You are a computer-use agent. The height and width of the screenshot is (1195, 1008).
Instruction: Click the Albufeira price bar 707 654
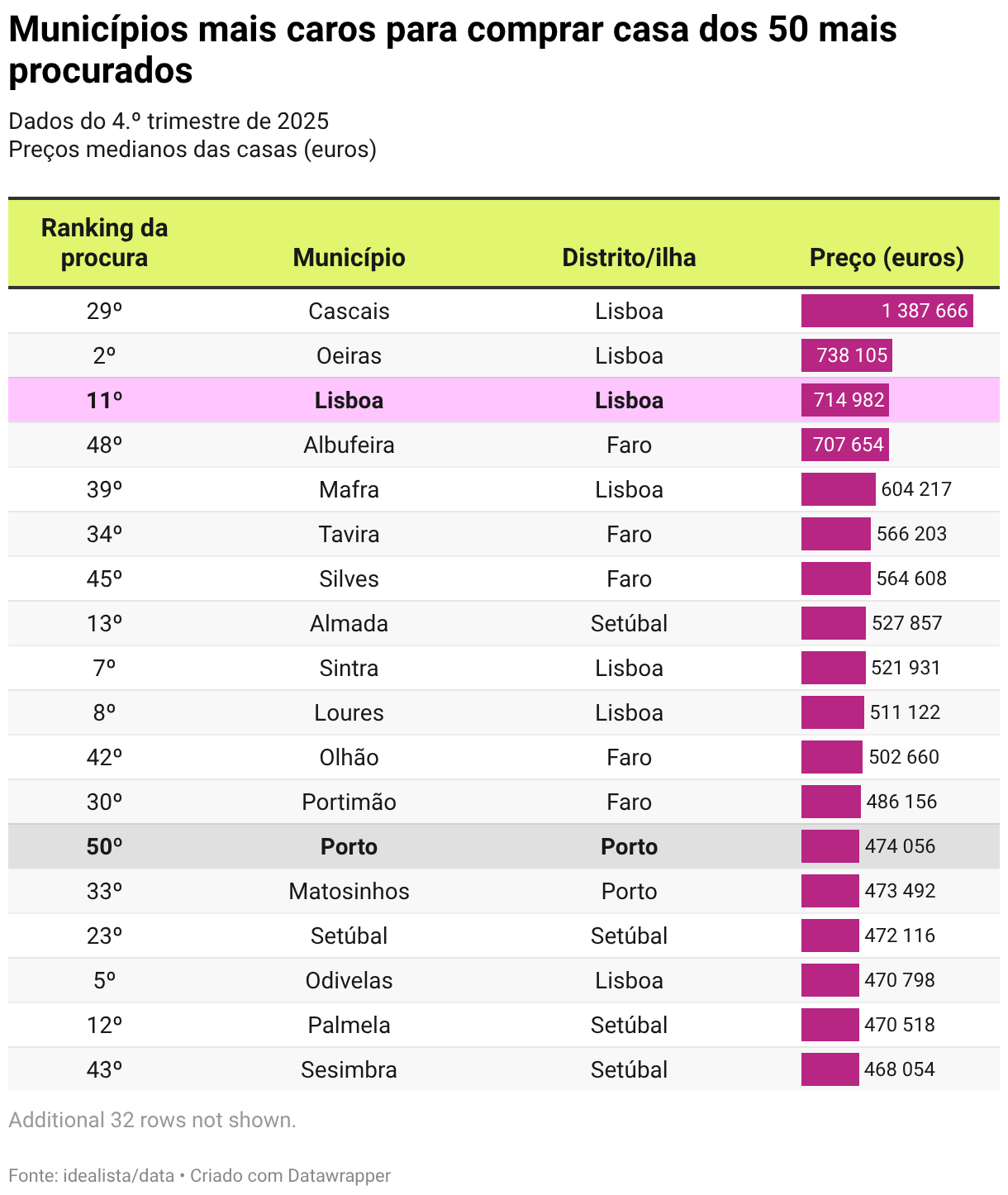[x=844, y=445]
